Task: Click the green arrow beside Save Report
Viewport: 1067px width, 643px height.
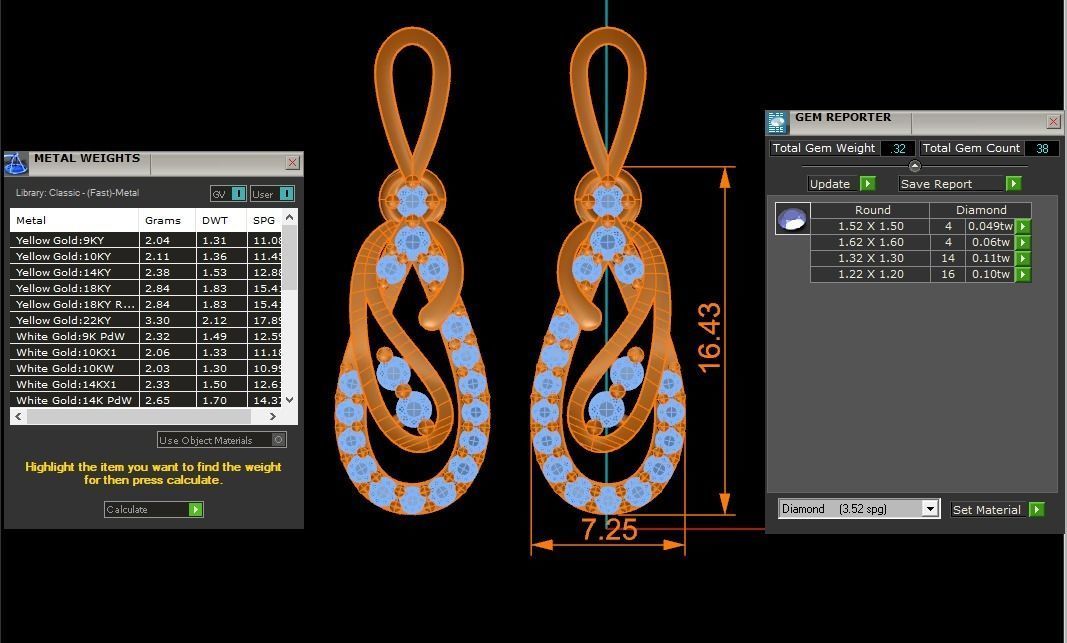Action: point(1013,184)
